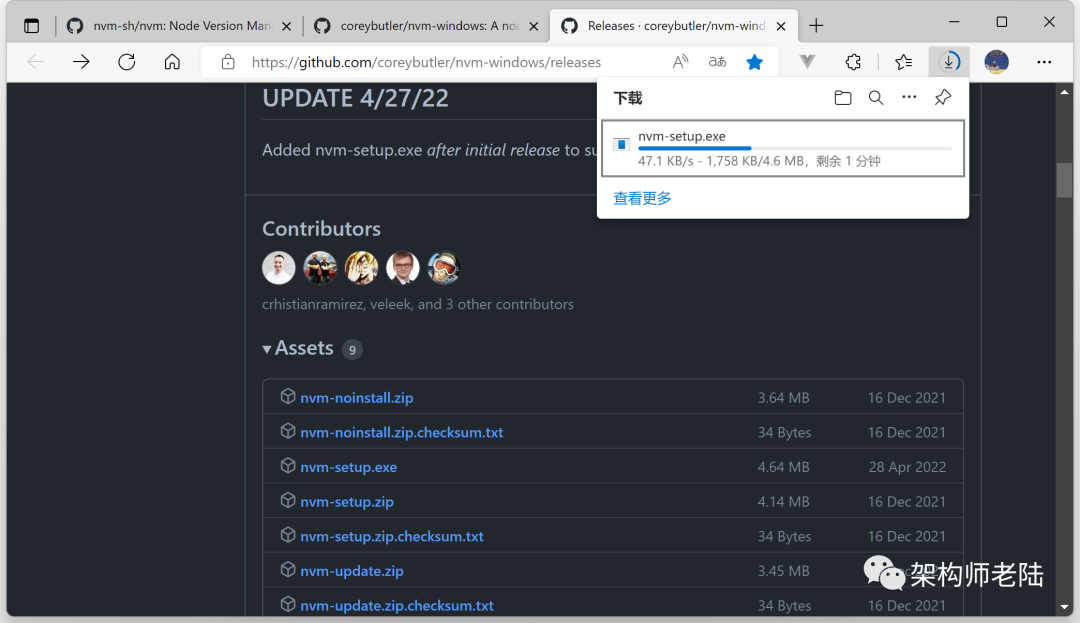Download nvm-noinstall.zip.checksum.txt
The width and height of the screenshot is (1080, 623).
pyautogui.click(x=402, y=432)
